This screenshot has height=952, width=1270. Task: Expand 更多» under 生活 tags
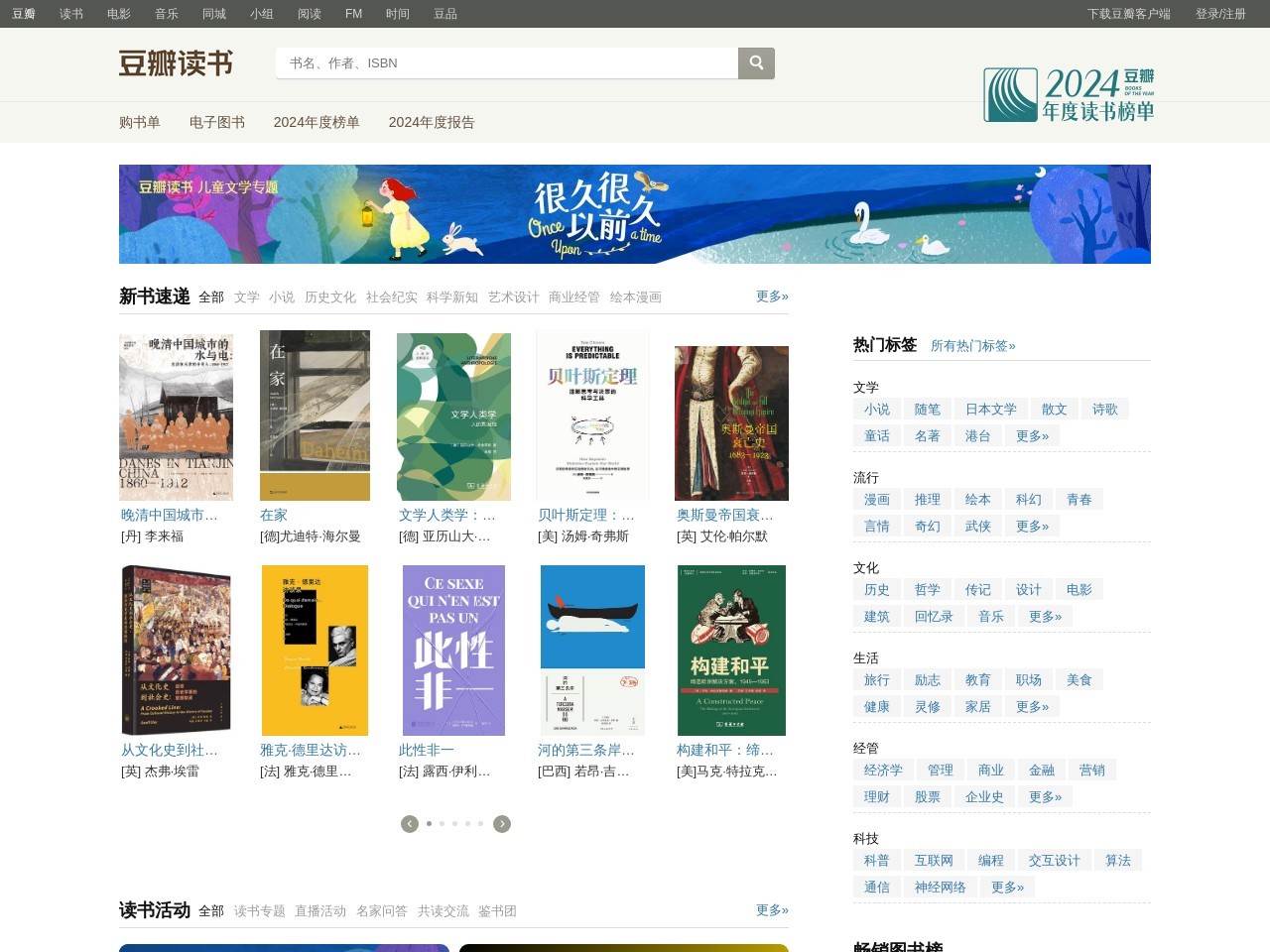click(x=1033, y=706)
